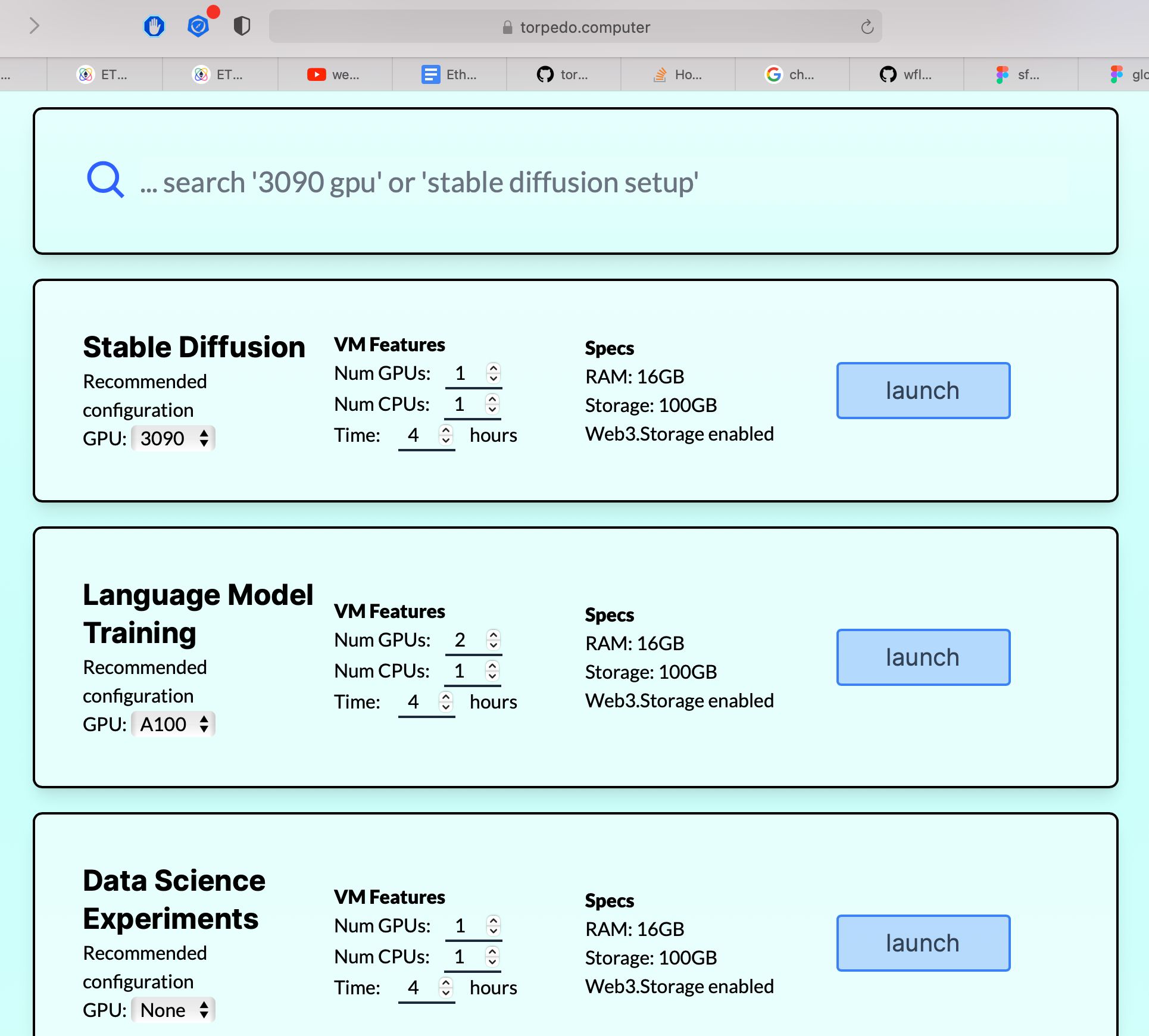1149x1036 pixels.
Task: Click Data Science Experiments Num CPUs stepper
Action: [x=492, y=957]
